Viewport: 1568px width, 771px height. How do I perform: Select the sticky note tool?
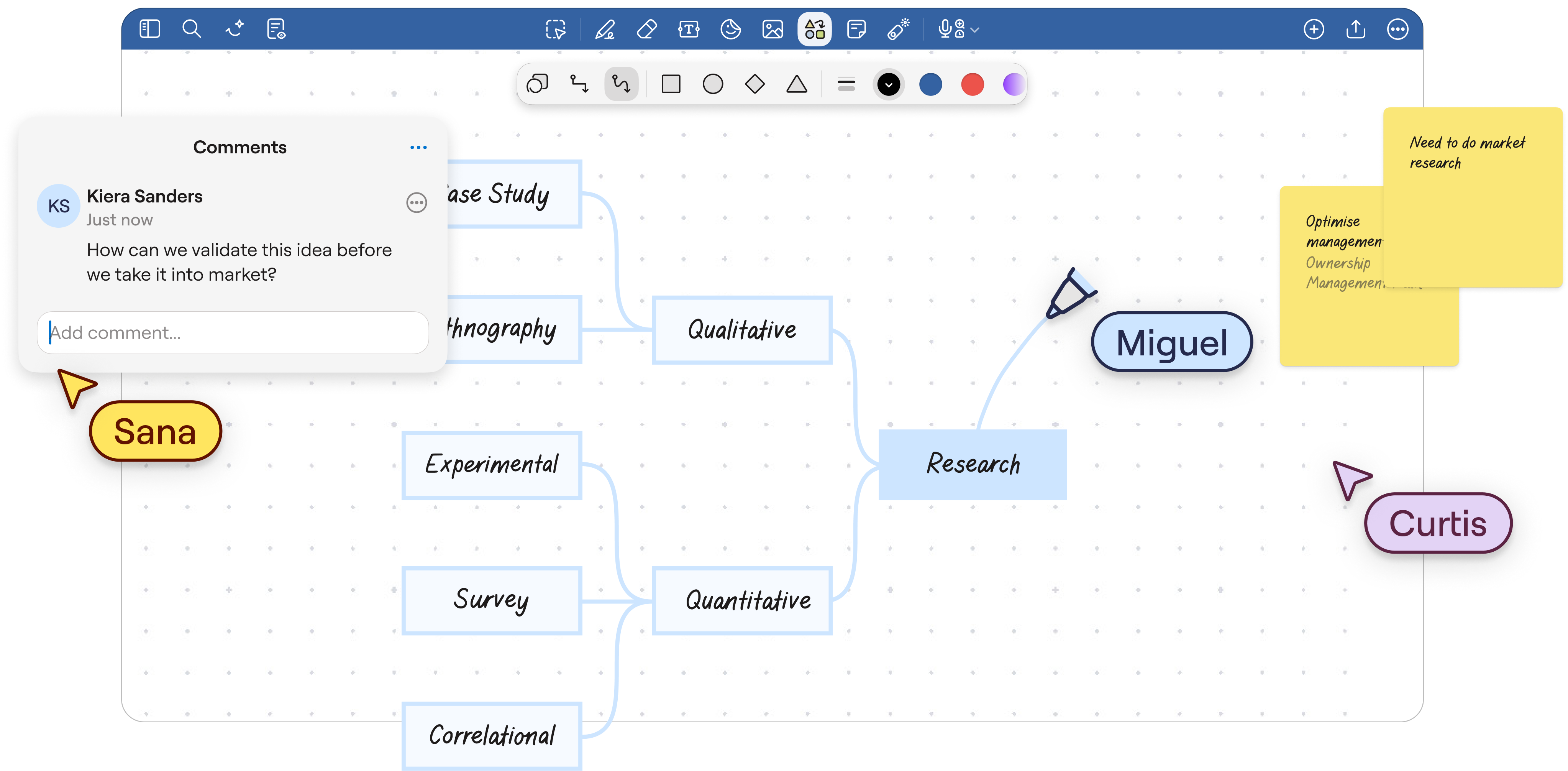pos(856,29)
